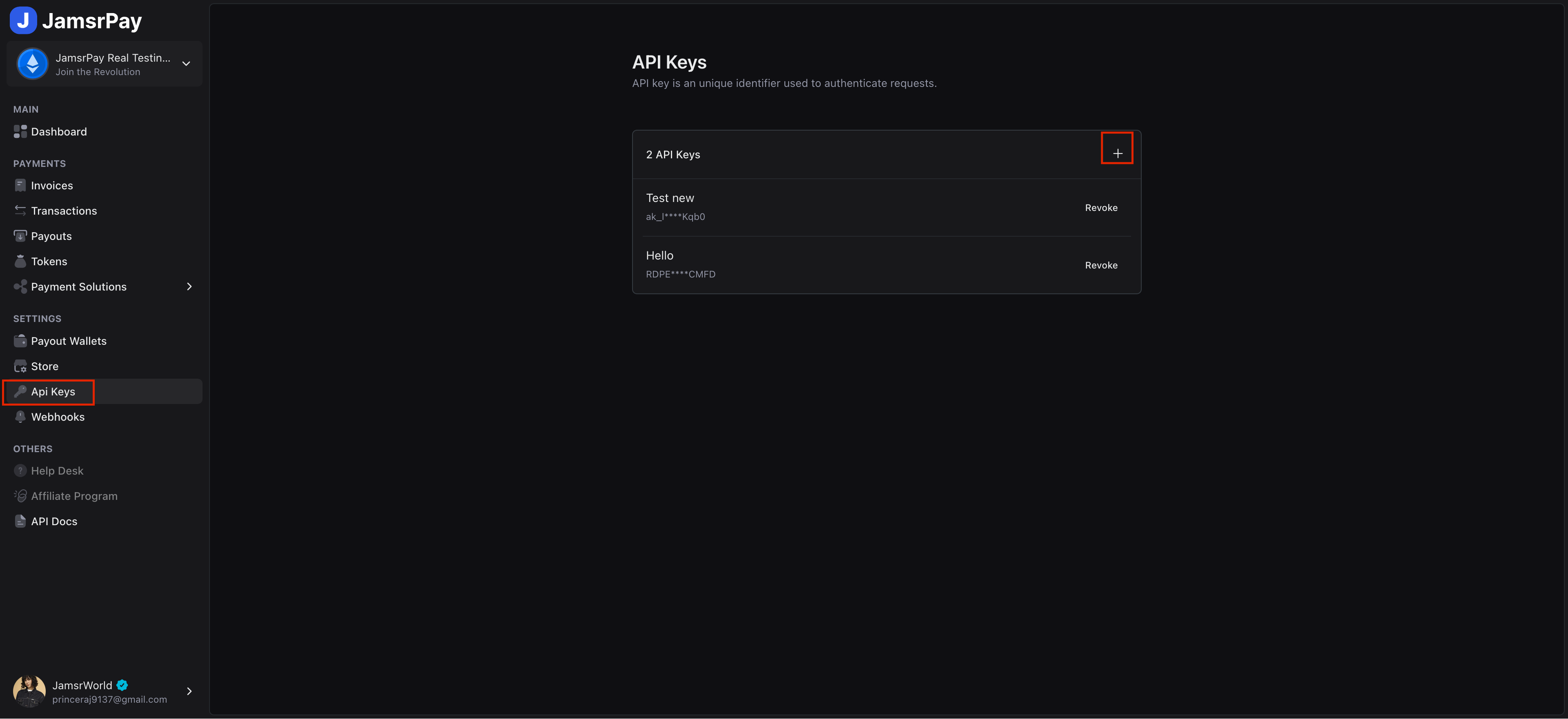Screen dimensions: 1568x719
Task: Click the JamsrPay brand name text
Action: [x=92, y=21]
